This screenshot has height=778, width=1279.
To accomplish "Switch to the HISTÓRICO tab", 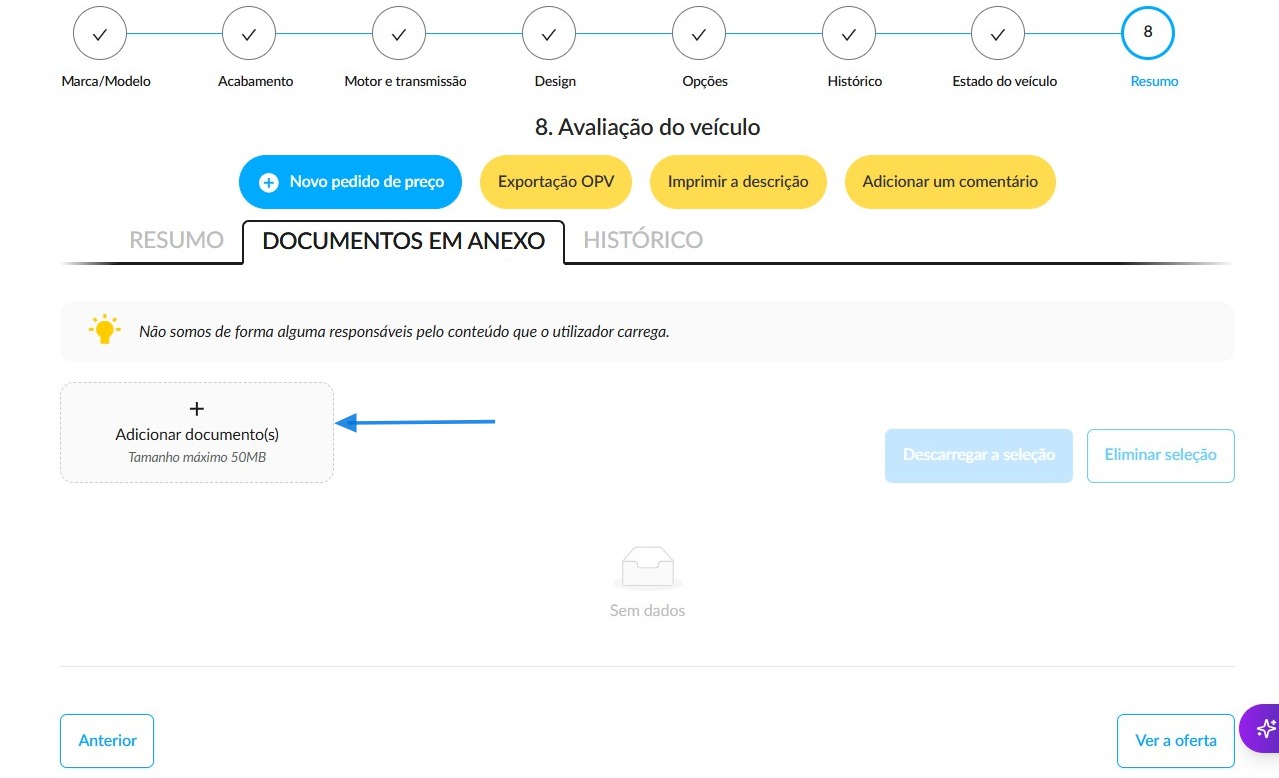I will click(x=643, y=240).
